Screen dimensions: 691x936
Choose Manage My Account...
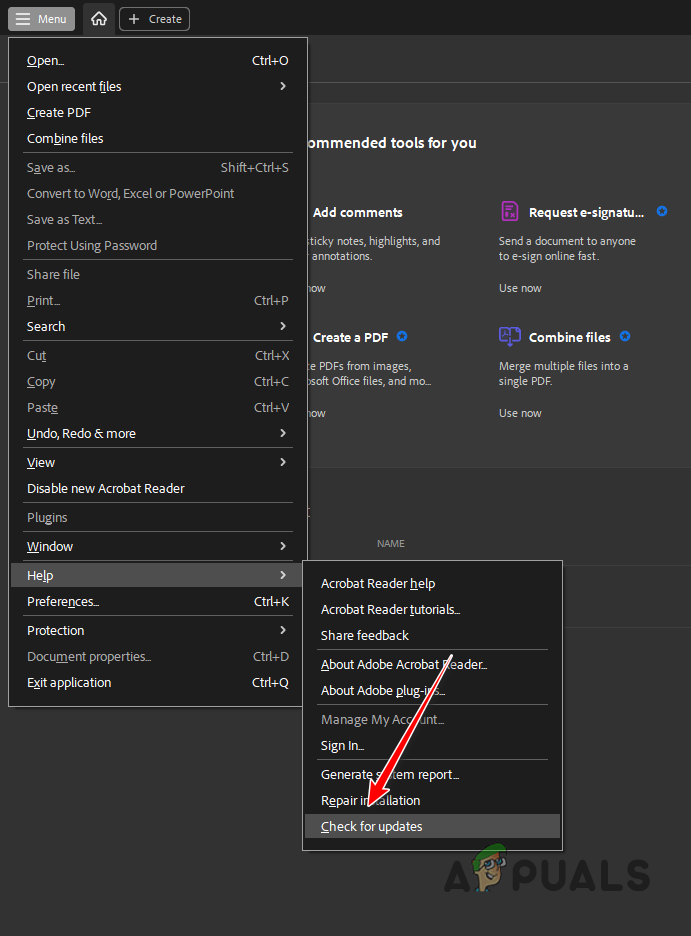433,719
